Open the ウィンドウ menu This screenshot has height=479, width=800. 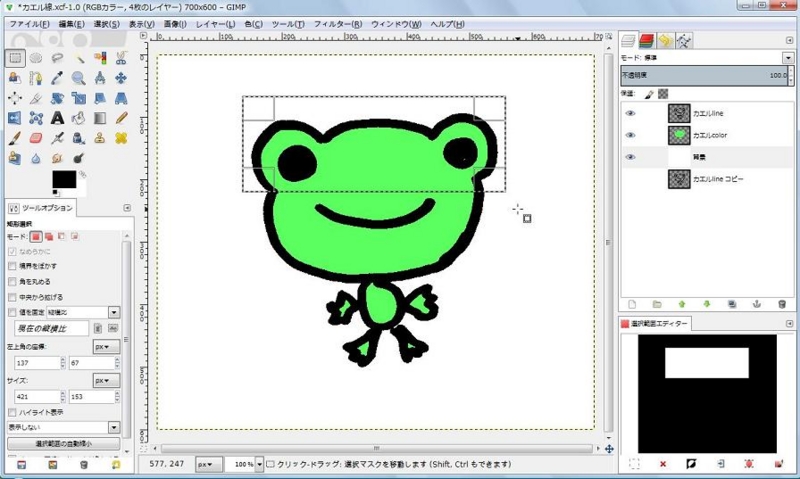coord(396,24)
